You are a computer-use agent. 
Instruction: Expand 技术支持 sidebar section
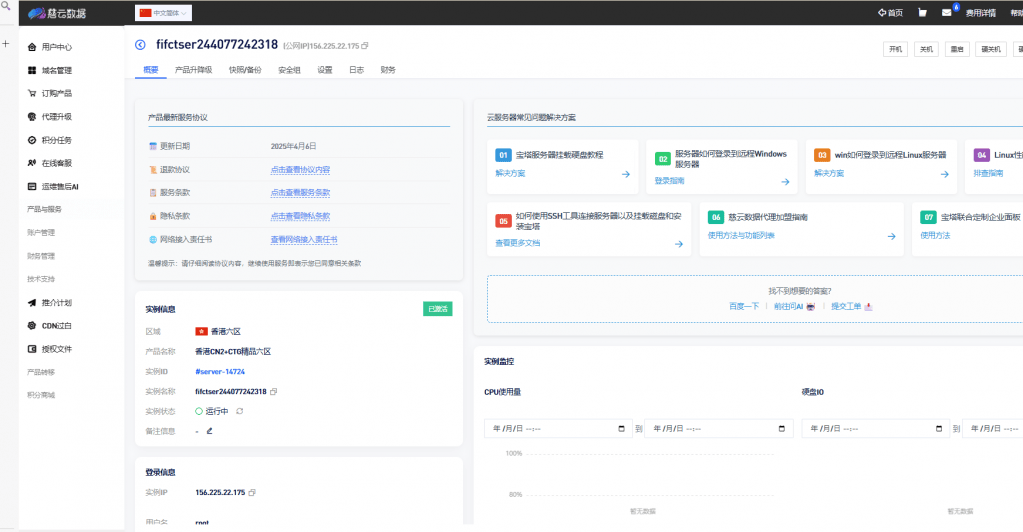pyautogui.click(x=41, y=279)
